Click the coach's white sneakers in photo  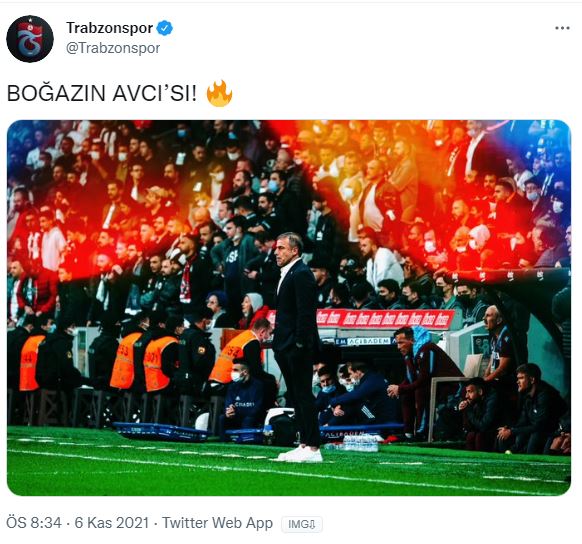pyautogui.click(x=301, y=454)
